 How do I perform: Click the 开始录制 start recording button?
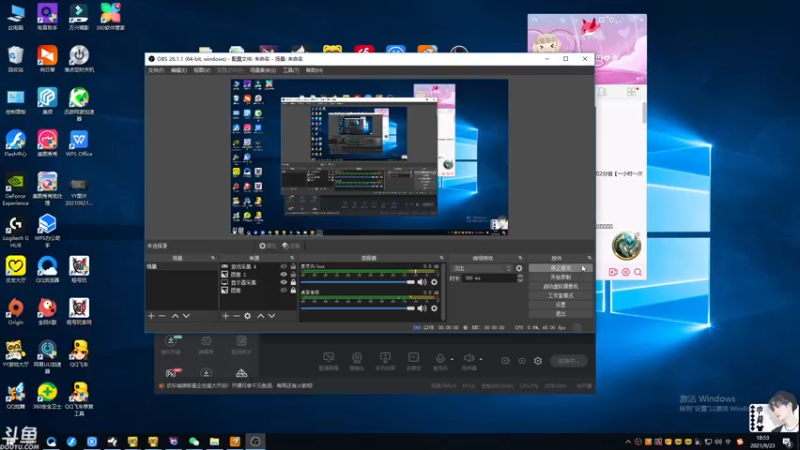pyautogui.click(x=560, y=277)
